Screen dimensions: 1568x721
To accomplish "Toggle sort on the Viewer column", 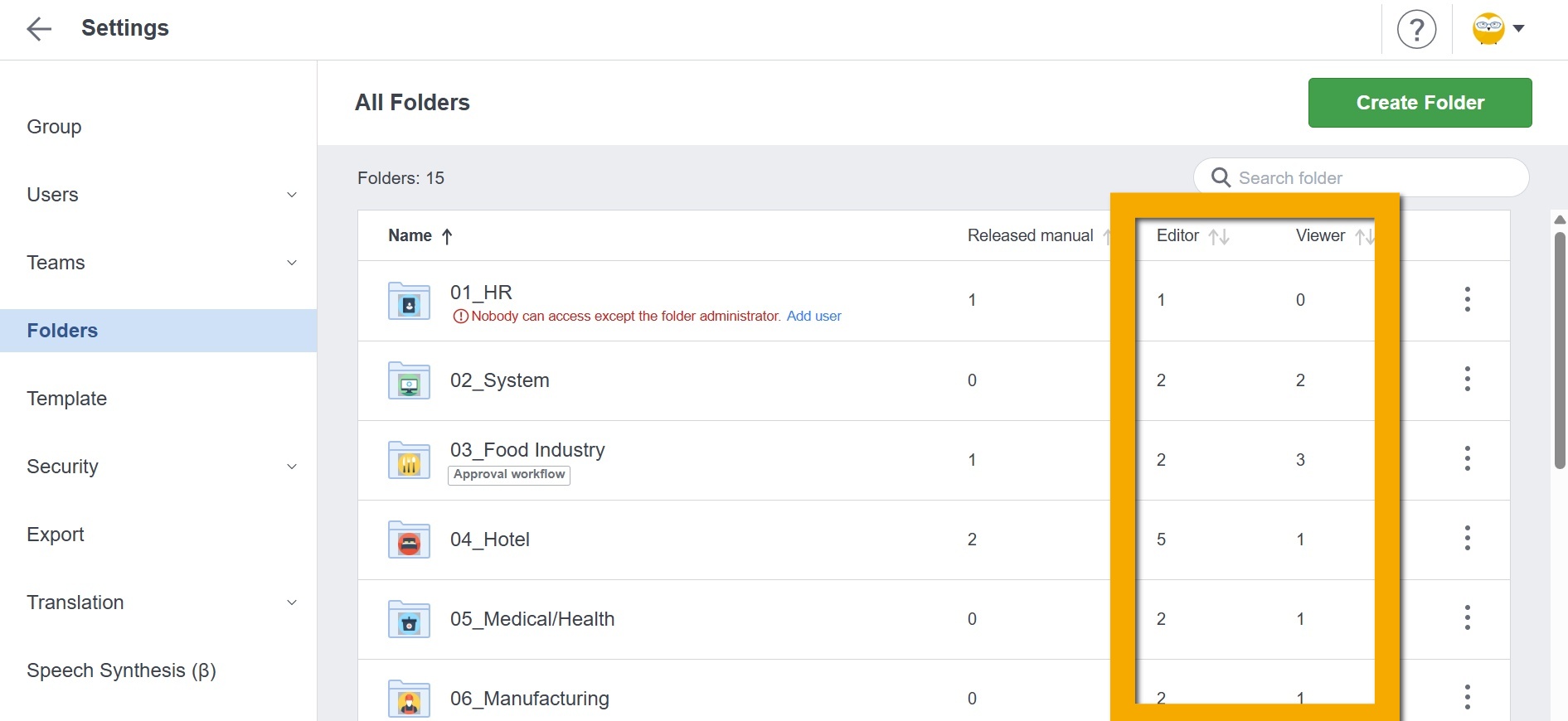I will [x=1364, y=237].
